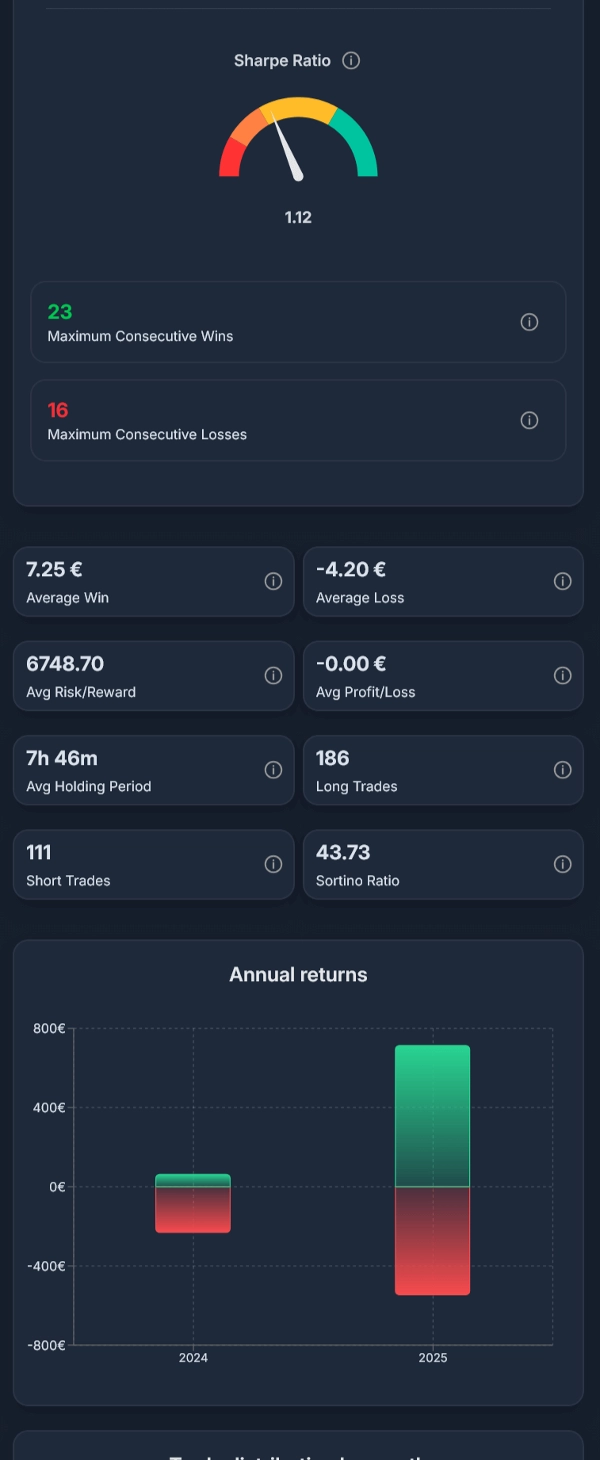The width and height of the screenshot is (600, 1460).
Task: Click the Avg Holding Period info icon
Action: (x=273, y=769)
